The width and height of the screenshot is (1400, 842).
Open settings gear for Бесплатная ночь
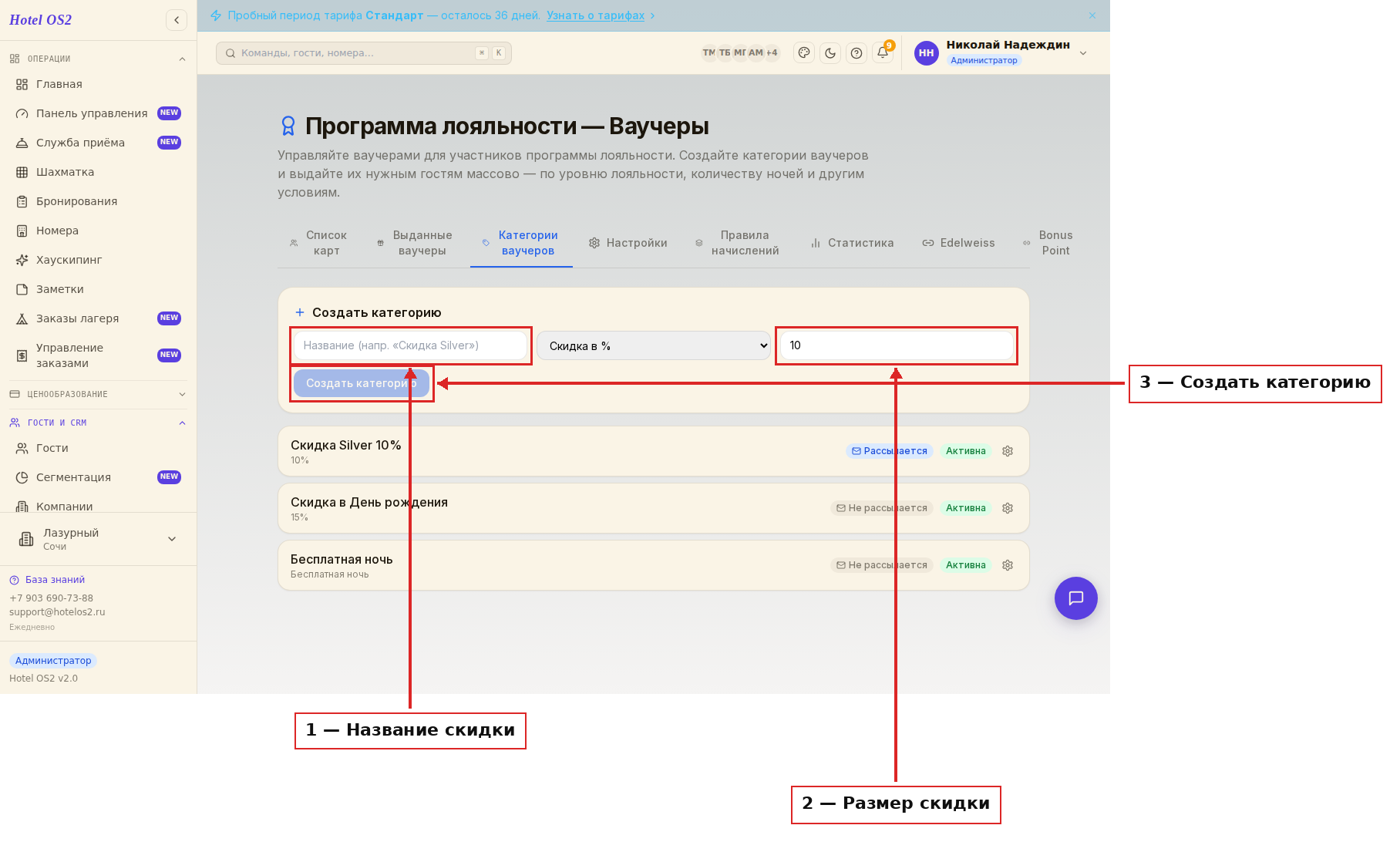pyautogui.click(x=1008, y=565)
